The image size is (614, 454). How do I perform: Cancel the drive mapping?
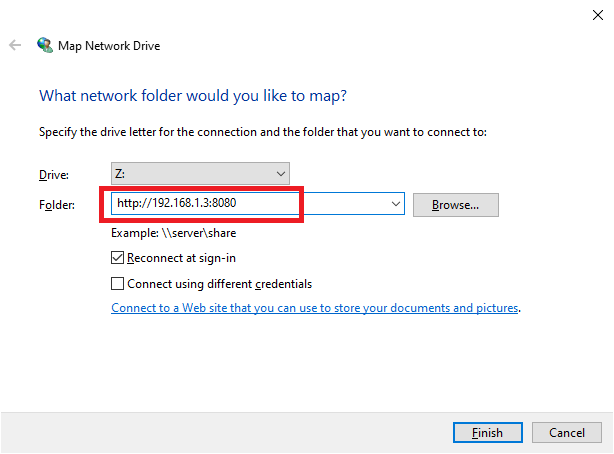tap(567, 432)
